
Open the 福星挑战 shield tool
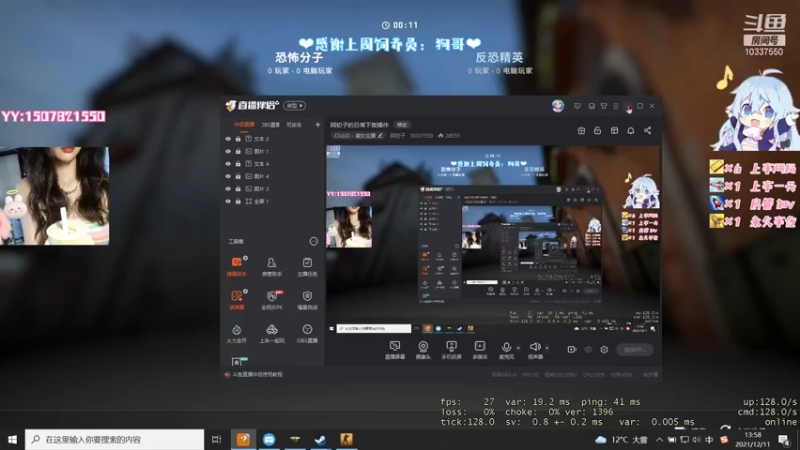pos(307,300)
